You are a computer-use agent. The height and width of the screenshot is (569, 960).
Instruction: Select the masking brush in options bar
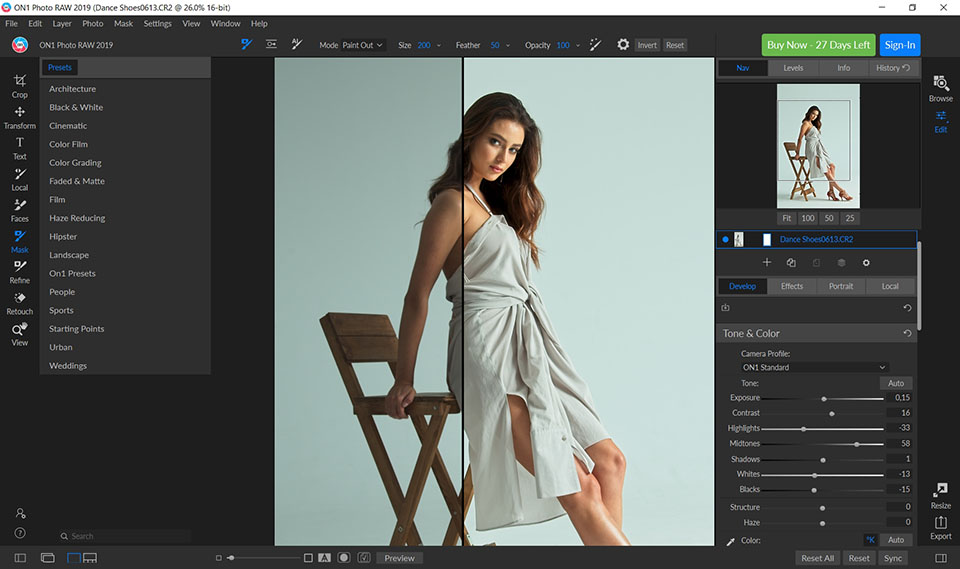(246, 44)
